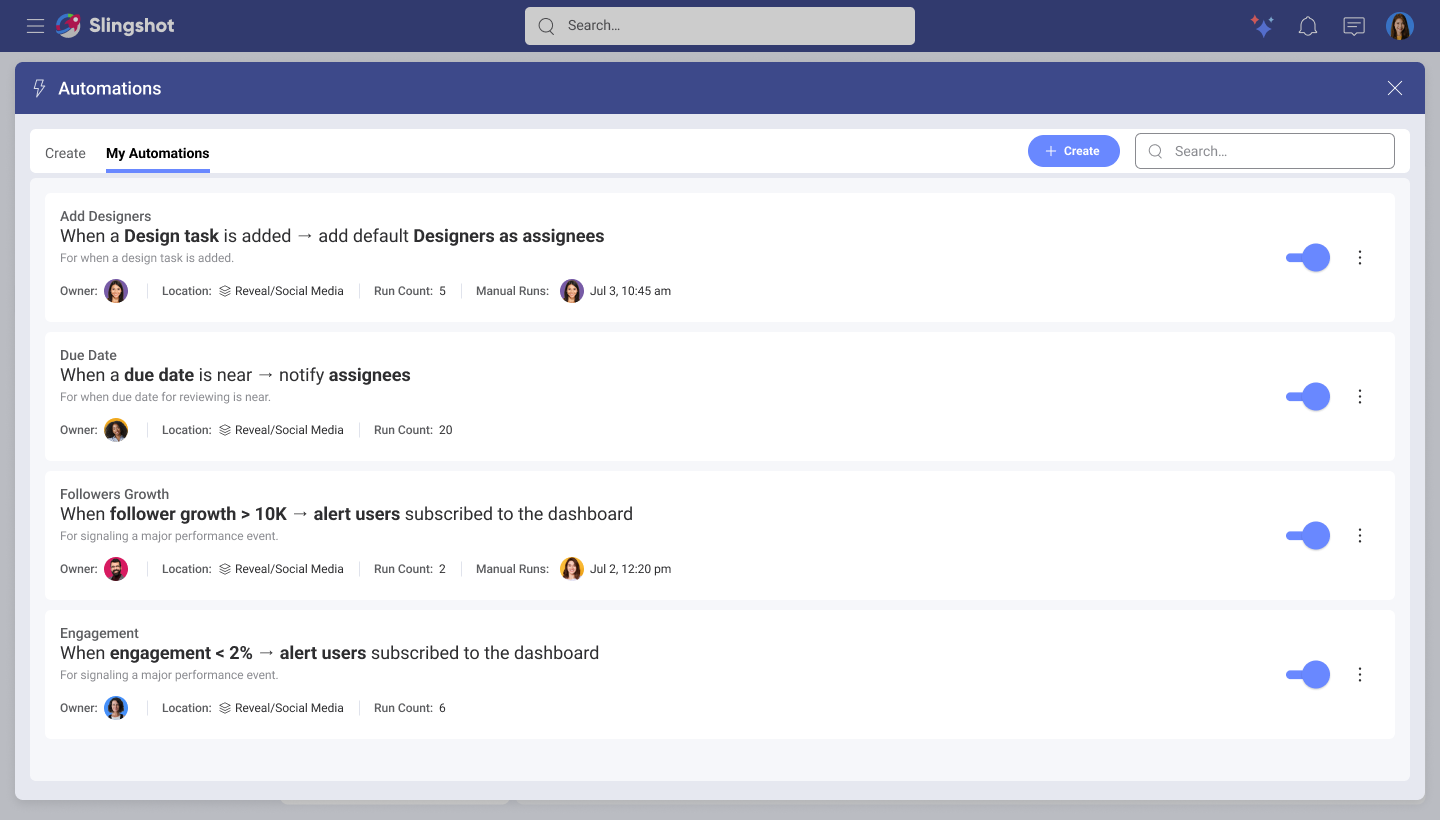Open more options for Engagement automation
Image resolution: width=1440 pixels, height=820 pixels.
tap(1360, 674)
